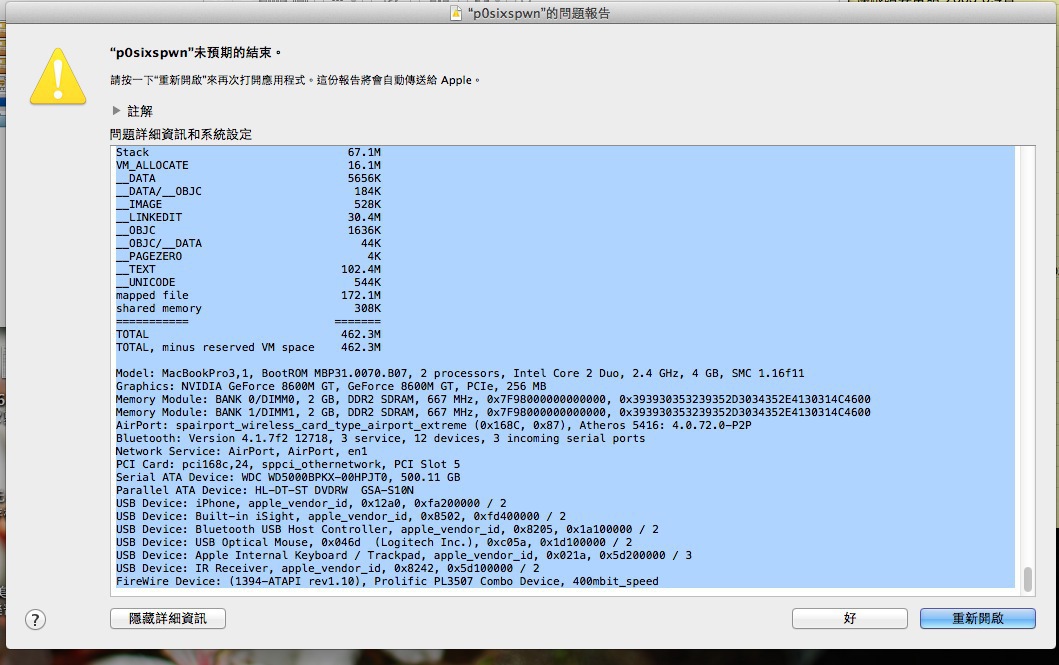Click the "Model: MacBookPro3,1" line
This screenshot has width=1059, height=665.
click(x=460, y=373)
